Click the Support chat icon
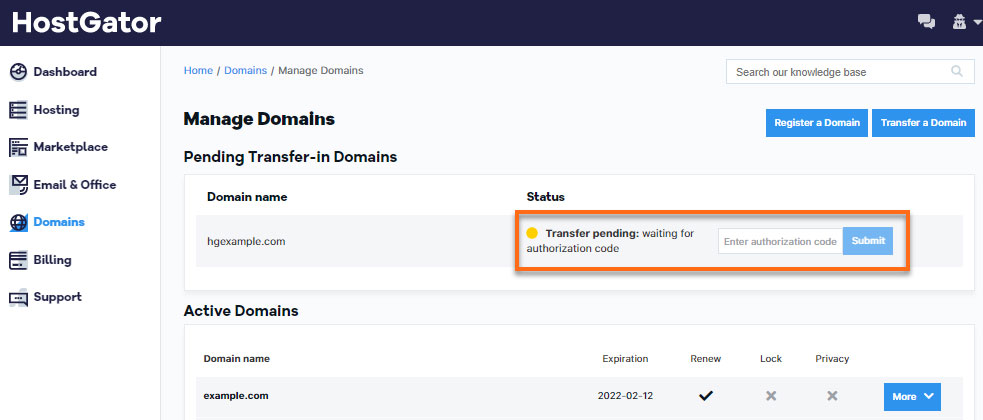This screenshot has height=420, width=983. [x=18, y=298]
